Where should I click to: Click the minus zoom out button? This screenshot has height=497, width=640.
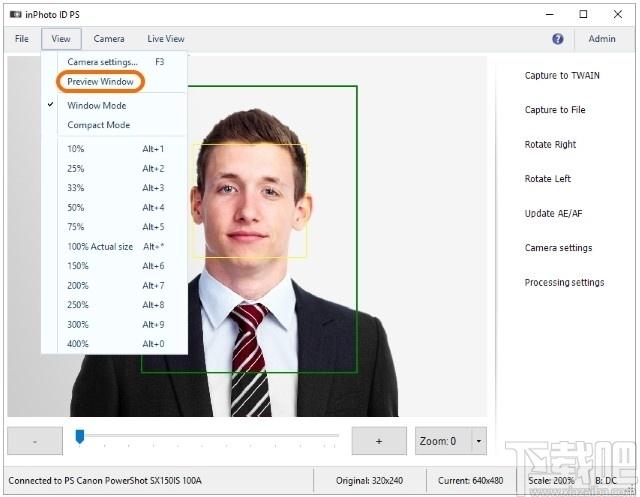click(x=35, y=441)
